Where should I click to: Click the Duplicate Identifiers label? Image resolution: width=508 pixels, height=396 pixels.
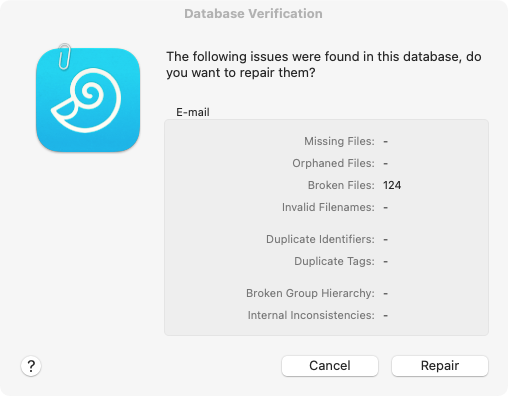coord(320,239)
